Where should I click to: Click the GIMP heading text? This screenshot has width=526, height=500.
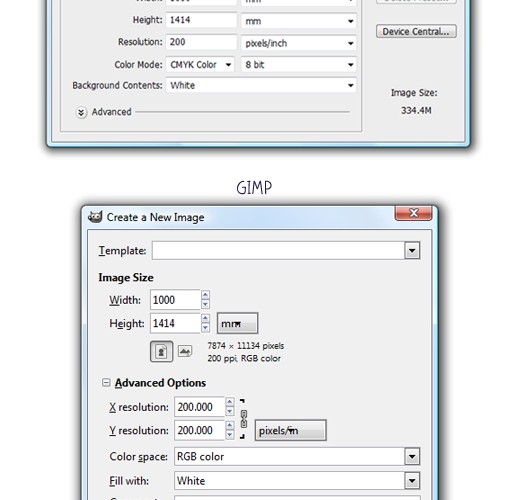coord(254,188)
